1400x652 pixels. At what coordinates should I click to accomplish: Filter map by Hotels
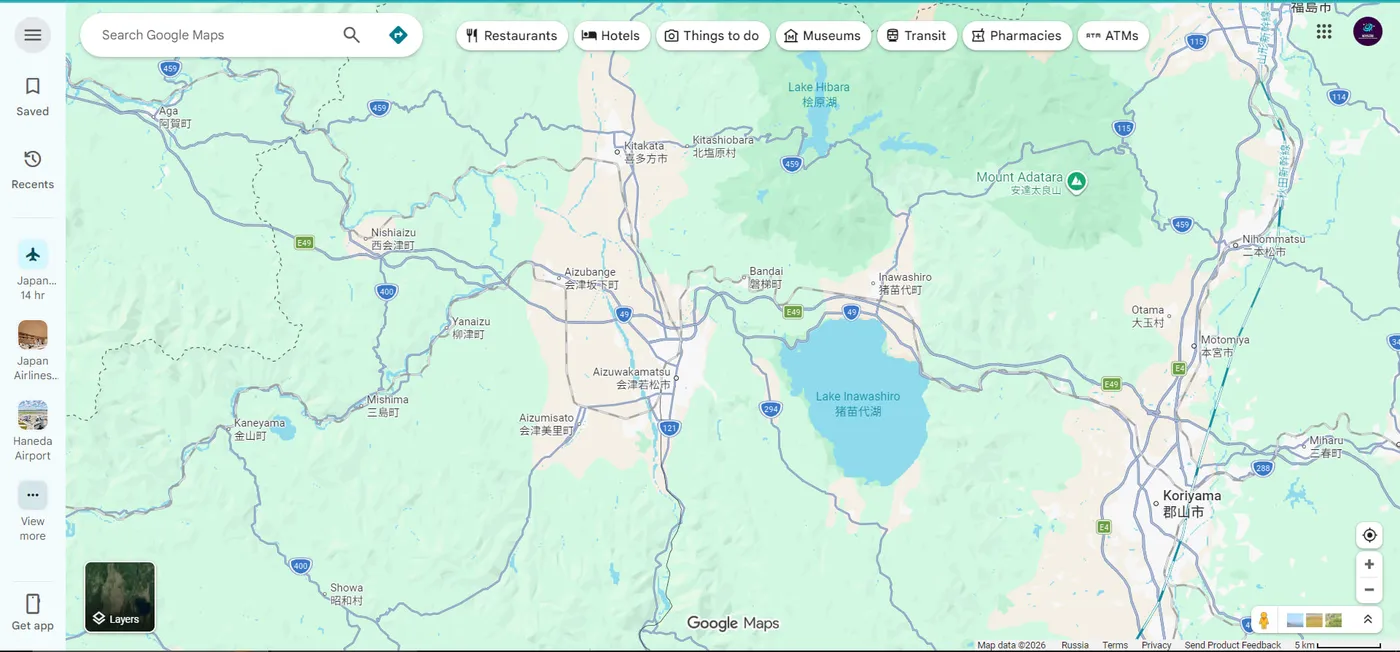[611, 36]
